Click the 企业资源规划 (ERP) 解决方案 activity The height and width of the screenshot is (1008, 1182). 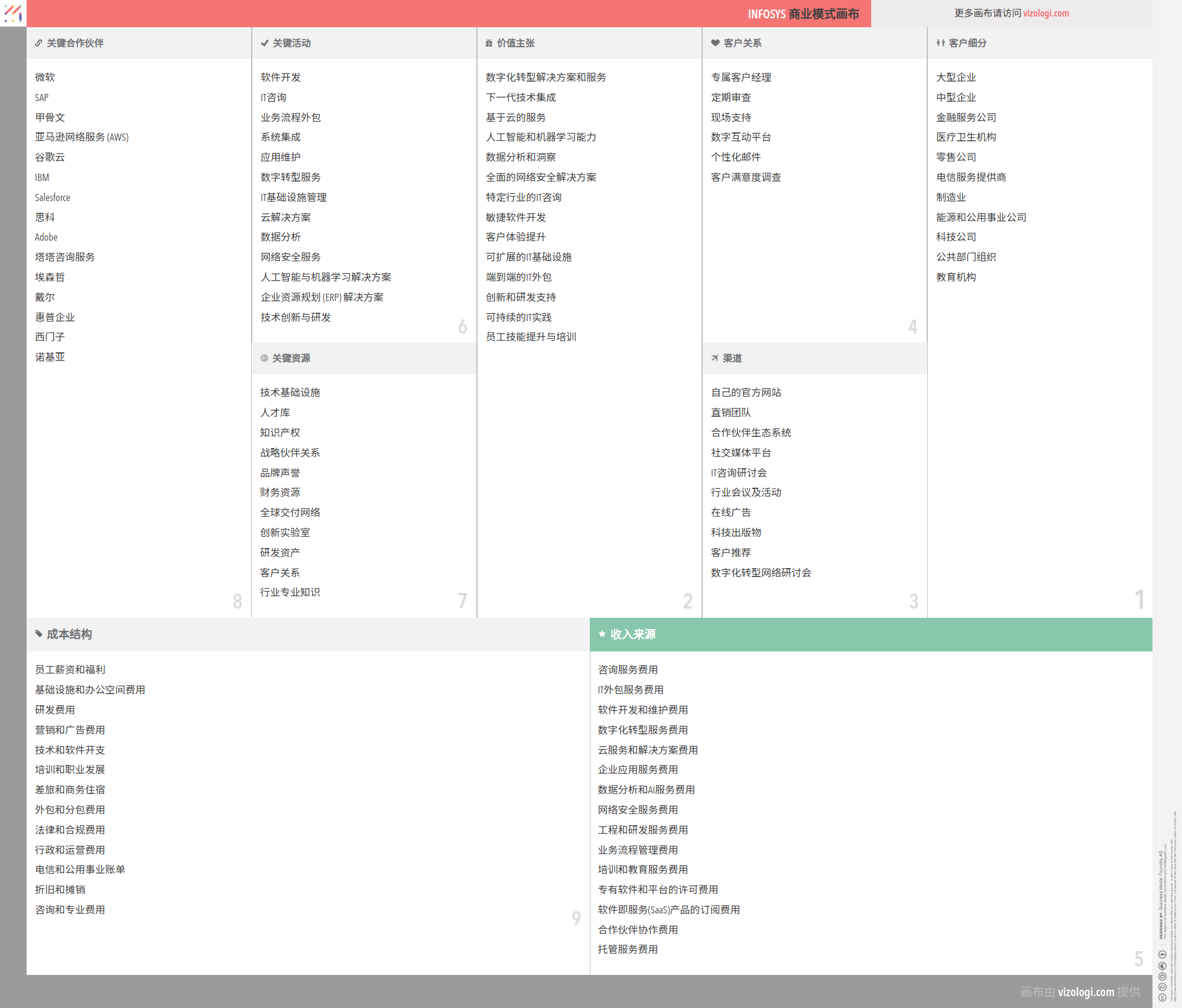point(322,297)
